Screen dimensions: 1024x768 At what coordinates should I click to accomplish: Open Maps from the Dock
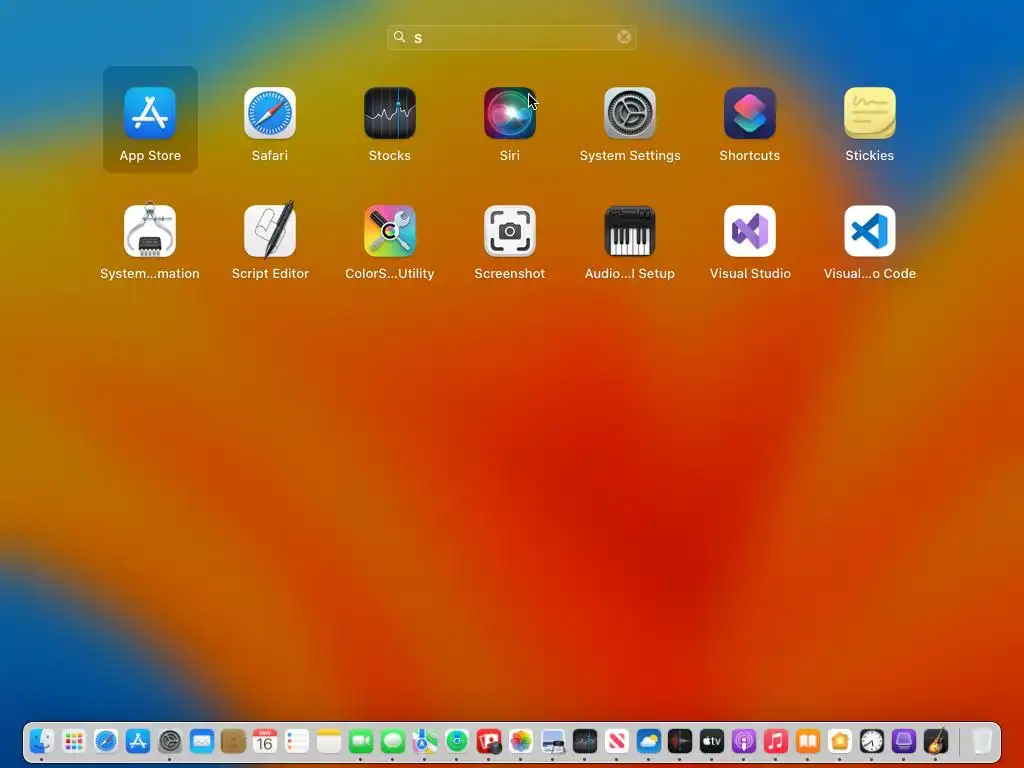coord(424,741)
